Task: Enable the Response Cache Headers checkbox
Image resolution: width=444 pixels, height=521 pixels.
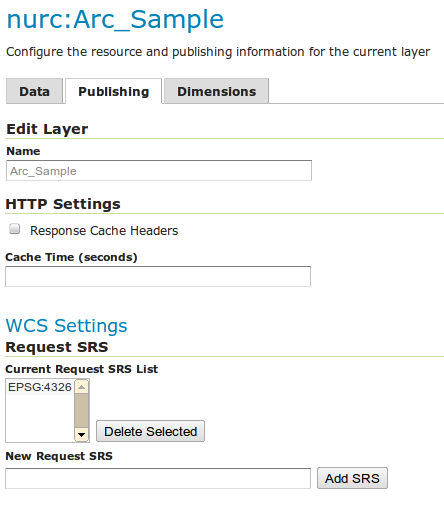Action: (14, 229)
